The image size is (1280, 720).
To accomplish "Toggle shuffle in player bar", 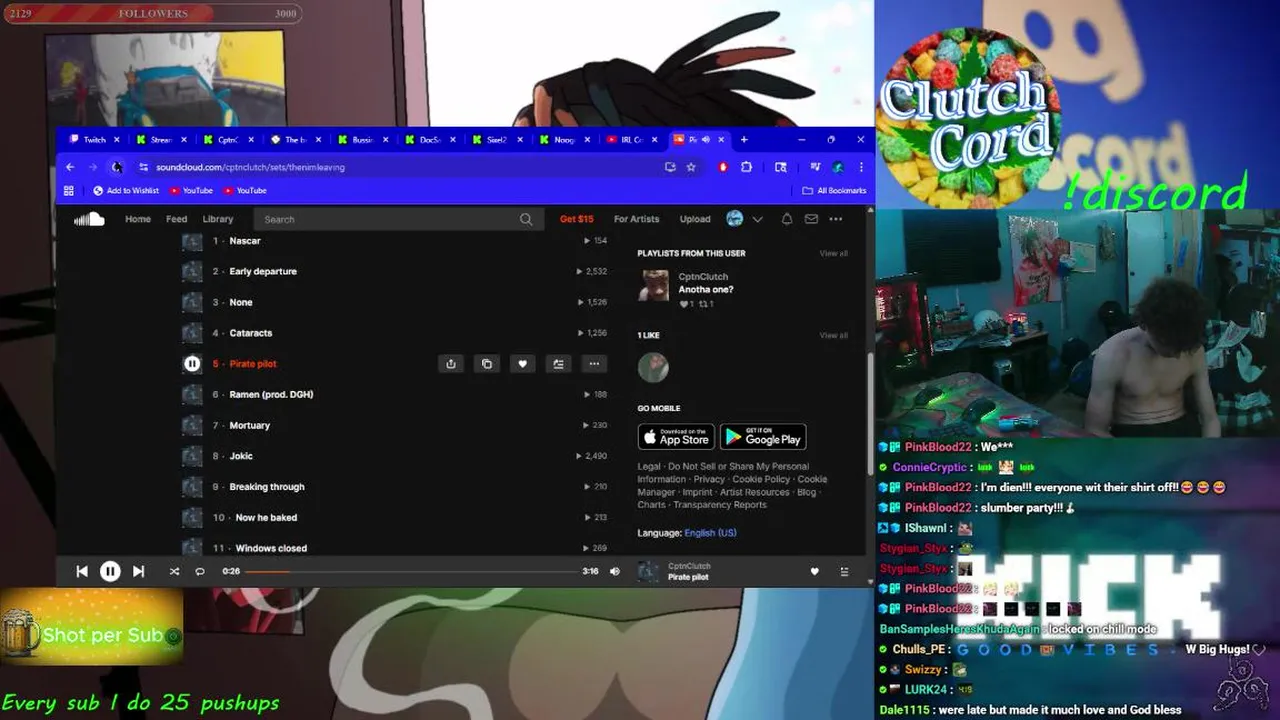I will click(x=174, y=571).
